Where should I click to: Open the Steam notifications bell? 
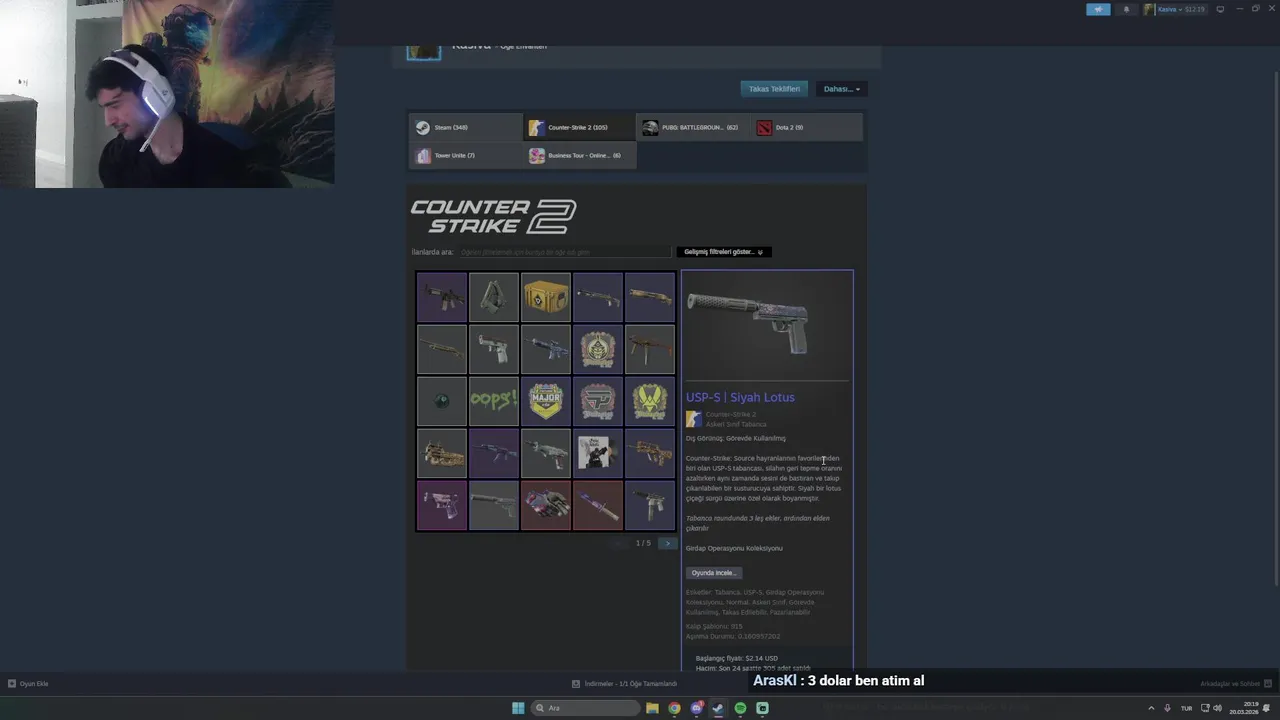coord(1126,9)
